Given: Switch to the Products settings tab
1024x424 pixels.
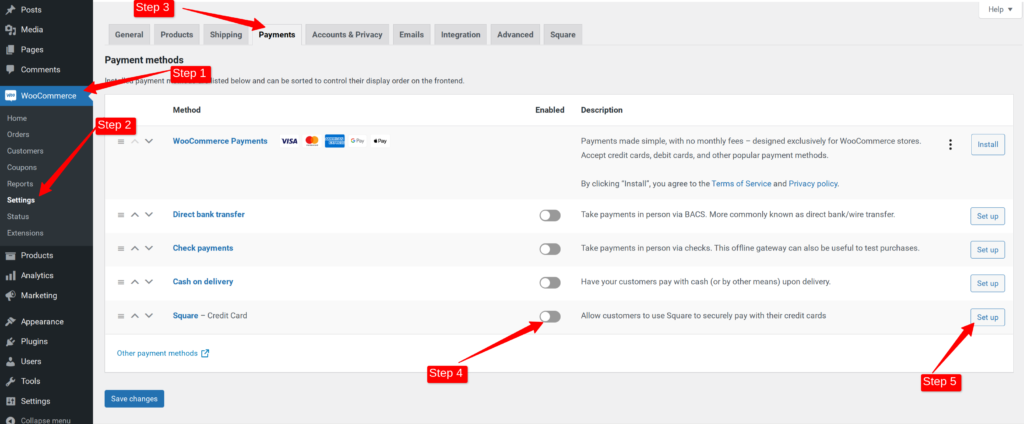Looking at the screenshot, I should (x=176, y=35).
